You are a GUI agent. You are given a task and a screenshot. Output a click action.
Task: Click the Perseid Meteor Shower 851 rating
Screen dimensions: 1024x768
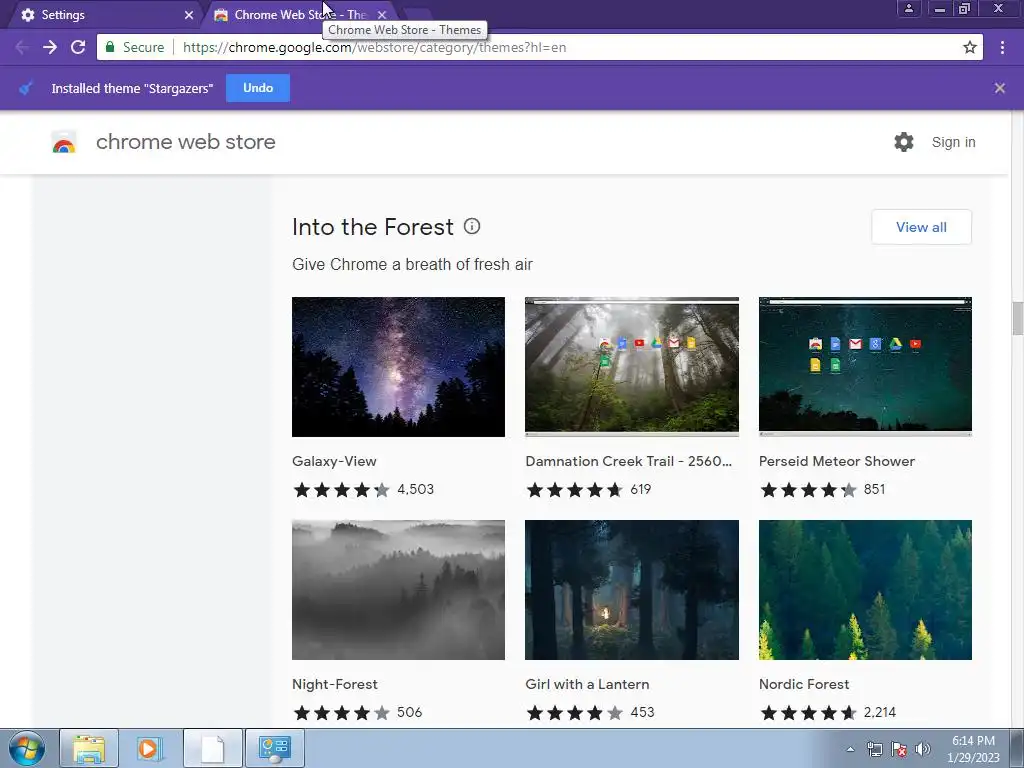822,489
